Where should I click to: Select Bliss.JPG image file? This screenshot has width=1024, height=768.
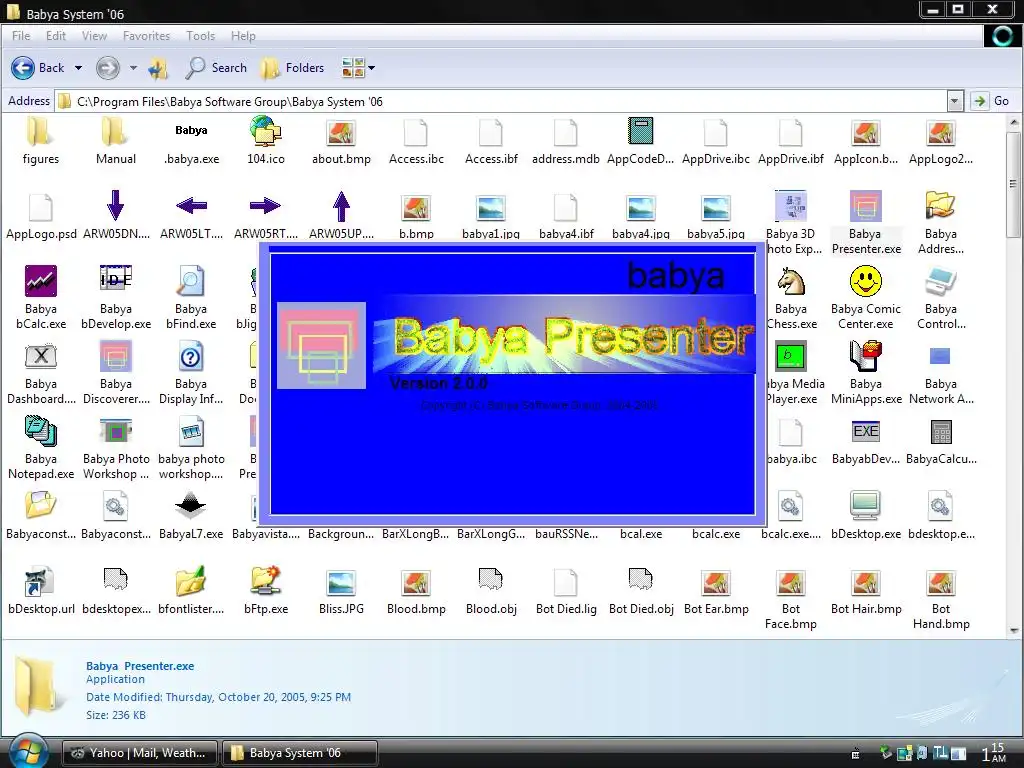pyautogui.click(x=341, y=583)
